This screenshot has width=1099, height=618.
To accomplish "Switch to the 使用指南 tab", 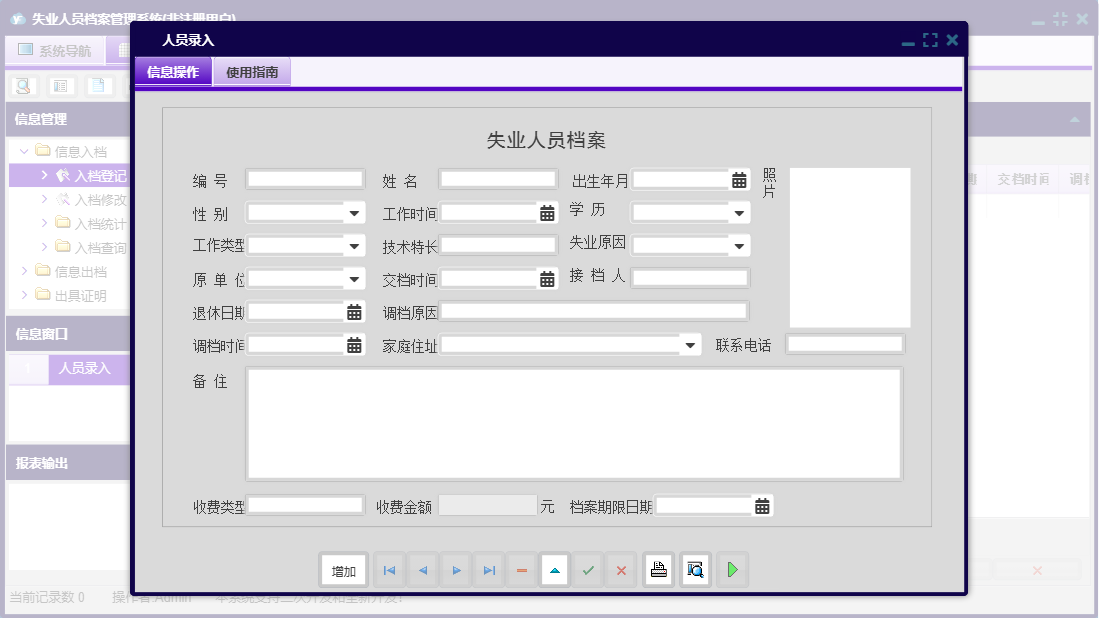I will tap(251, 72).
